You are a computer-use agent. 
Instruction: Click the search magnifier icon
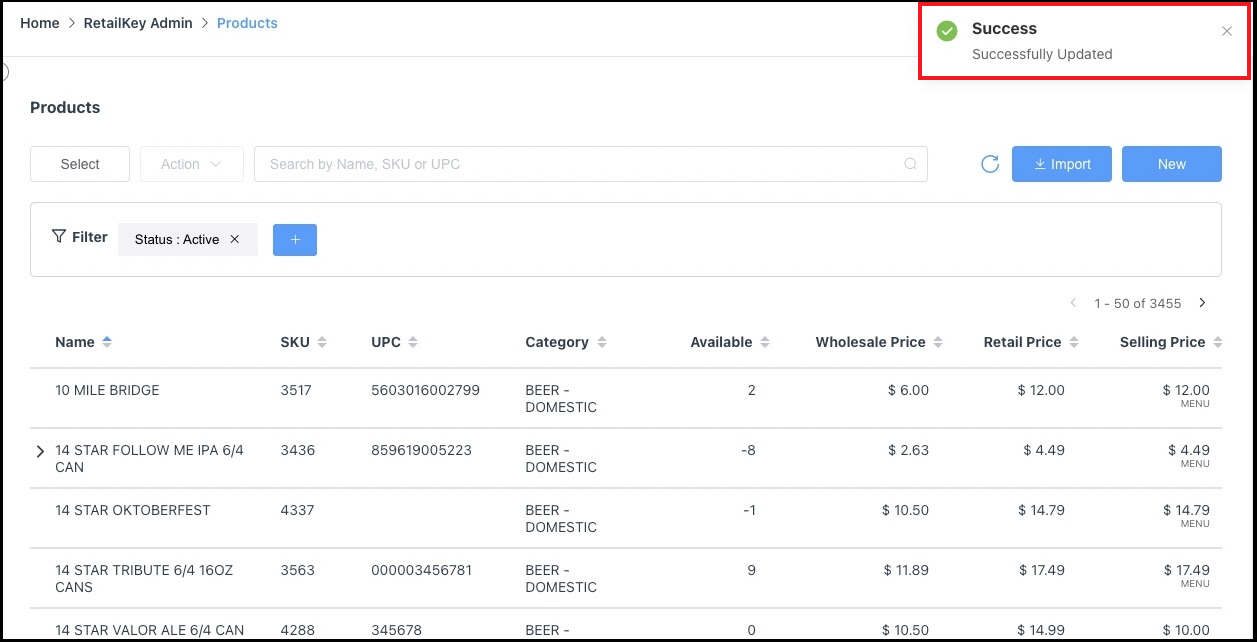(x=910, y=164)
